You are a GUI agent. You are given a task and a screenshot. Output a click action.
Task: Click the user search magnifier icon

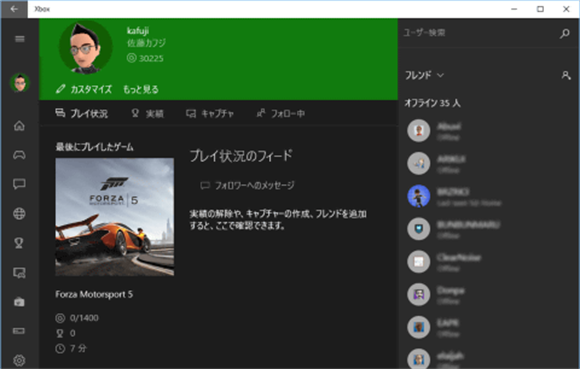[x=564, y=33]
